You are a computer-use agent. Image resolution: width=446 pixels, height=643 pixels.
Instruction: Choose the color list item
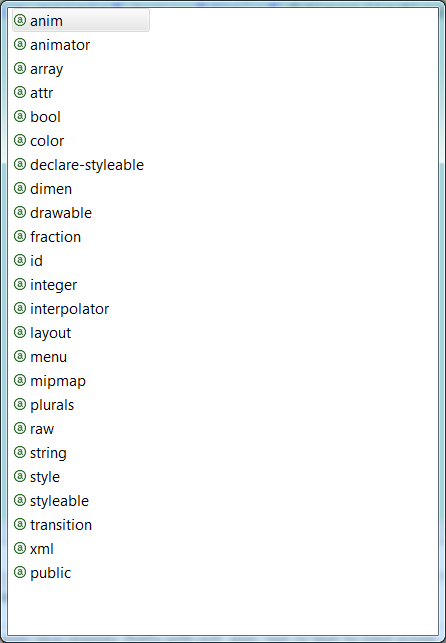47,141
